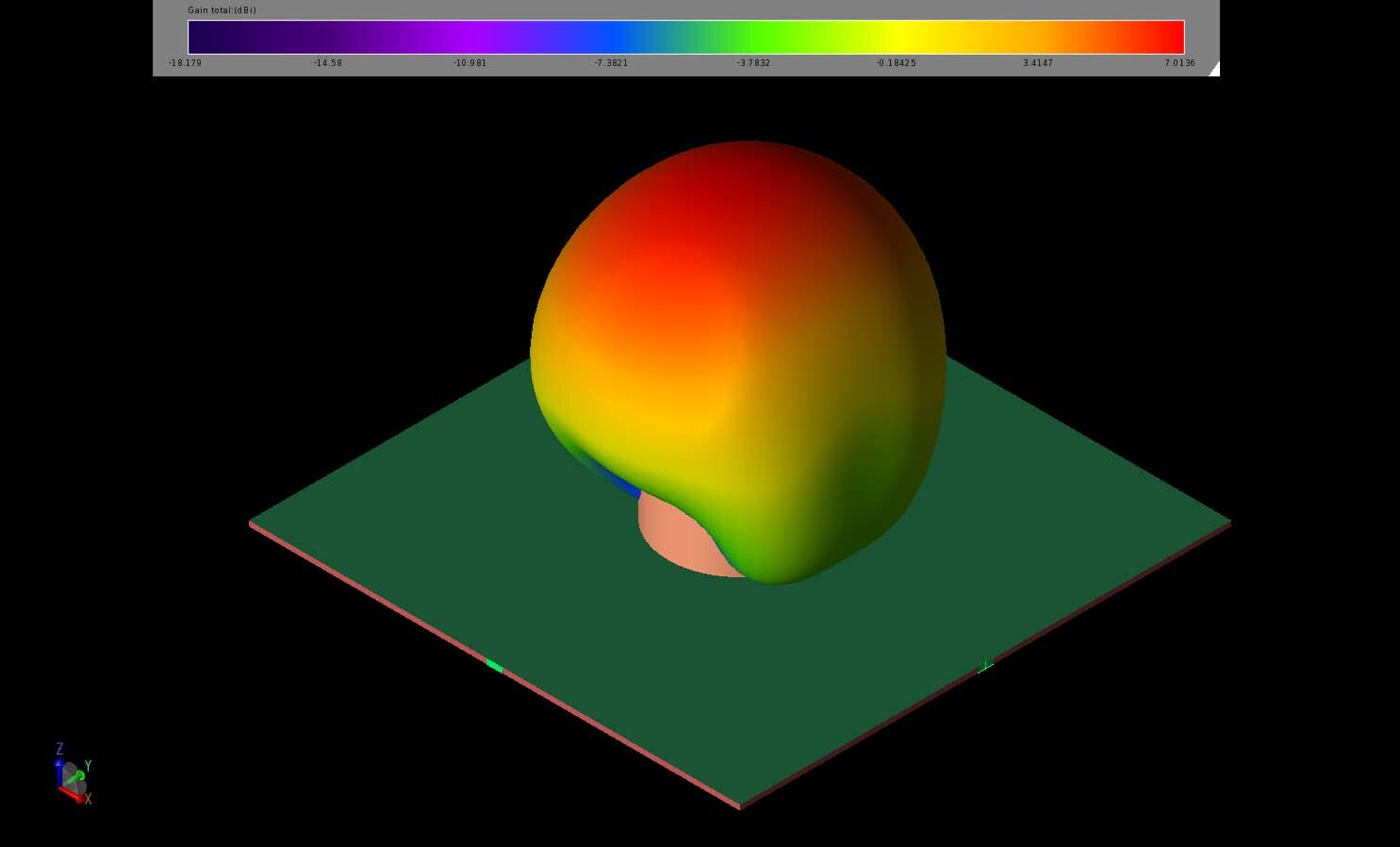Select the bright green marker on the left board edge

pyautogui.click(x=494, y=666)
